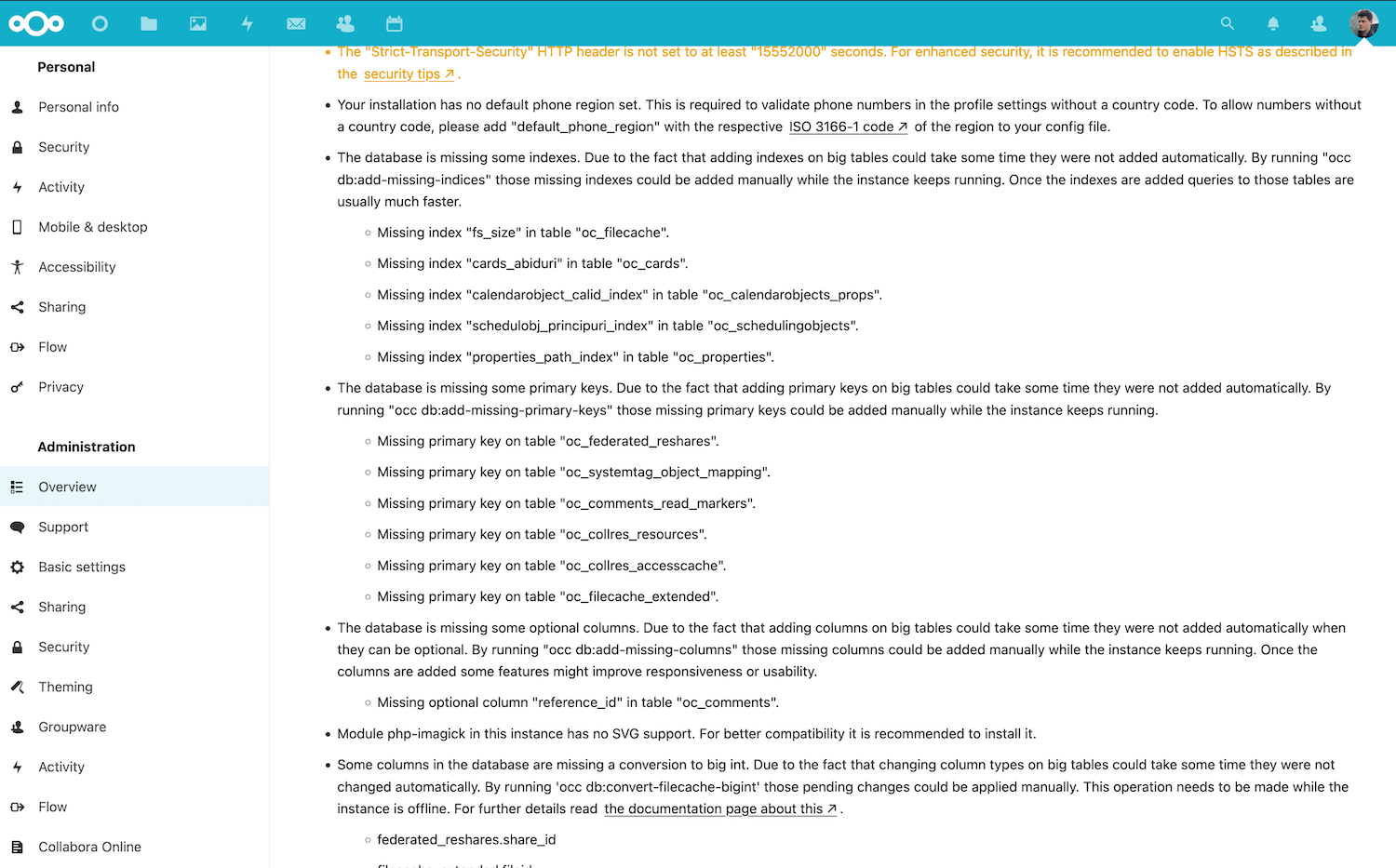1396x868 pixels.
Task: Select the Flow settings icon under Personal
Action: pyautogui.click(x=17, y=346)
